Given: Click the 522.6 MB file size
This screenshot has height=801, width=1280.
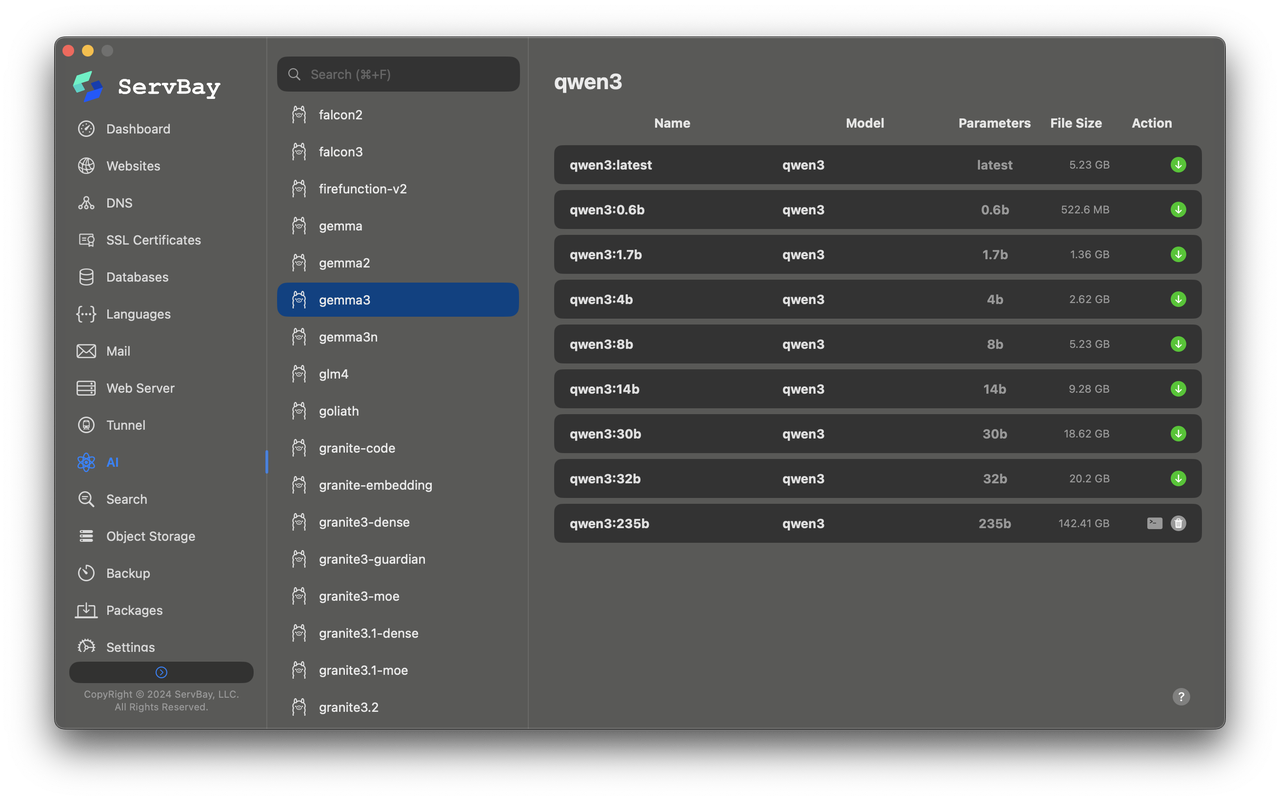Looking at the screenshot, I should 1085,210.
